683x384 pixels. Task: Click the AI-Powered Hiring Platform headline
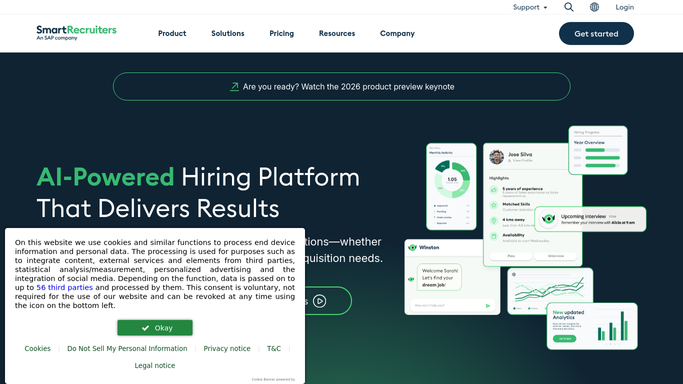pyautogui.click(x=198, y=192)
